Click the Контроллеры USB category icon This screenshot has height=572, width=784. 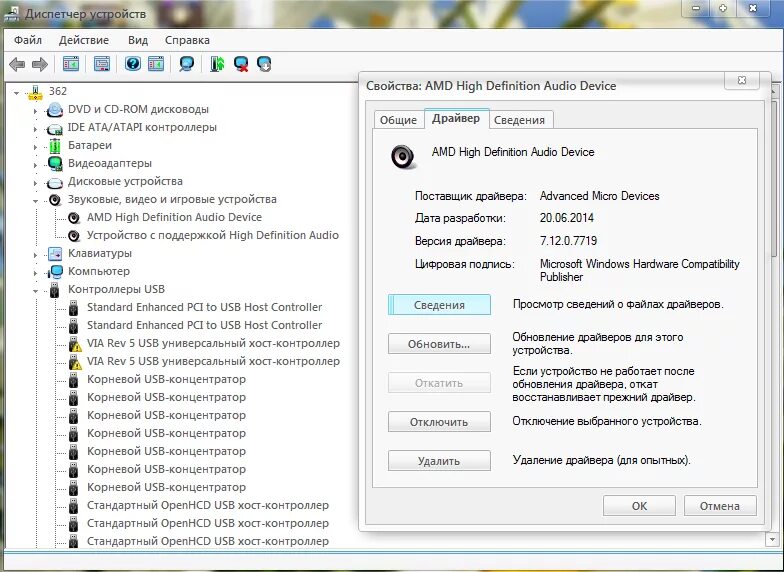[54, 290]
